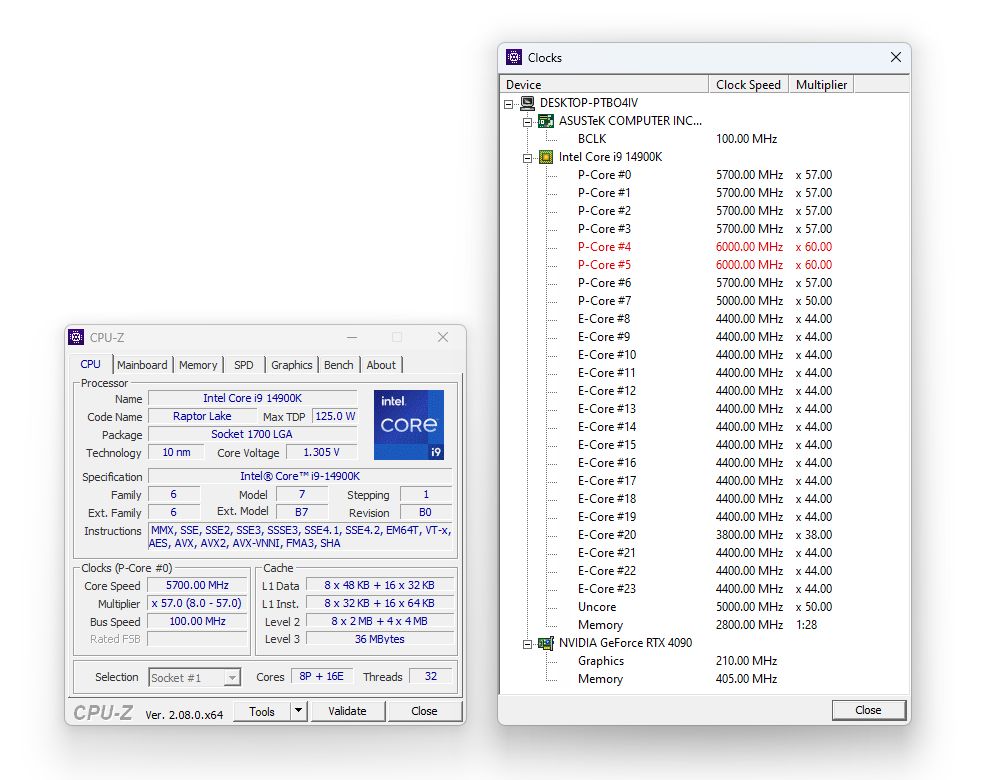Select the E-Core #8 row
Viewport: 1000px width, 780px height.
[x=704, y=319]
